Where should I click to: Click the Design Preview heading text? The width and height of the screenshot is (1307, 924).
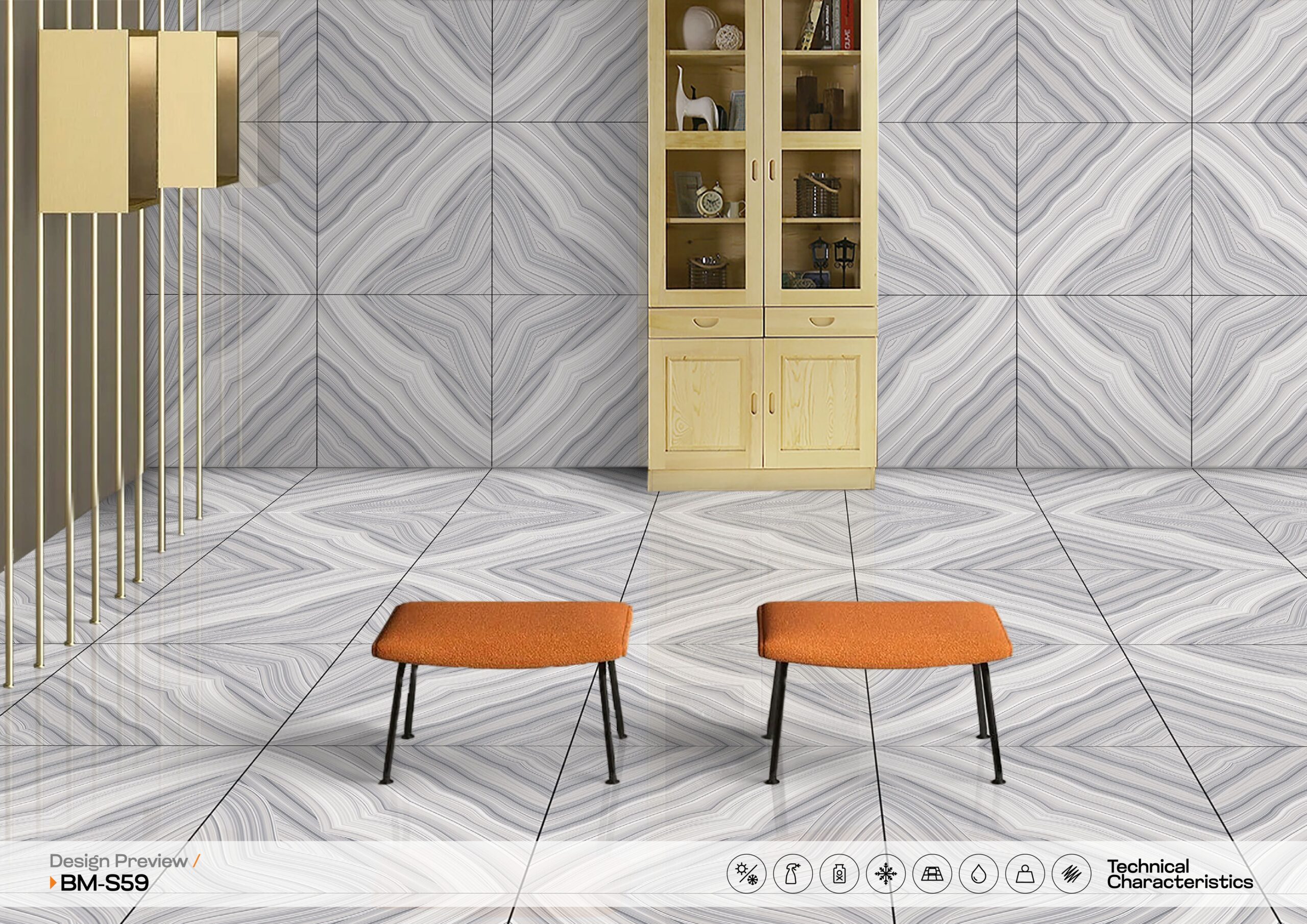click(x=118, y=861)
